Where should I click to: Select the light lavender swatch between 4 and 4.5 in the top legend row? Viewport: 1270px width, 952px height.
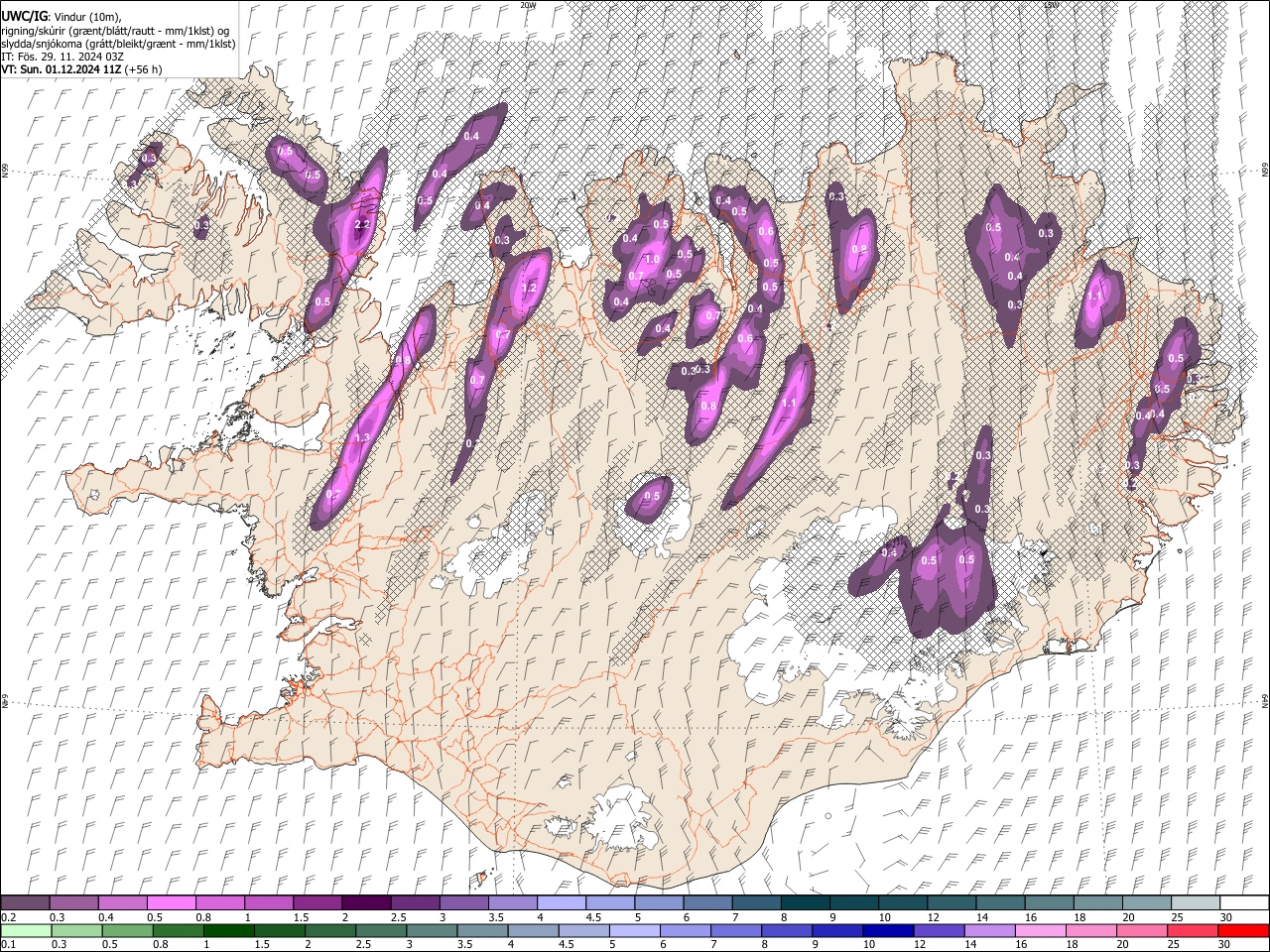(561, 902)
